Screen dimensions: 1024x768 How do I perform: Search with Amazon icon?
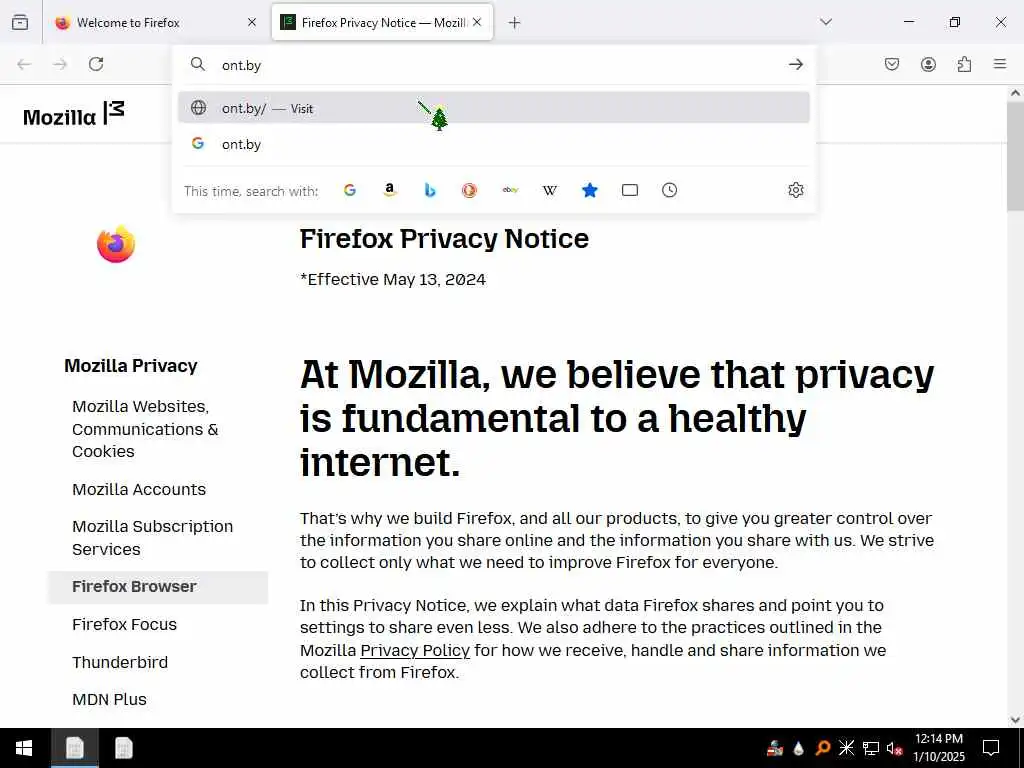pyautogui.click(x=390, y=190)
